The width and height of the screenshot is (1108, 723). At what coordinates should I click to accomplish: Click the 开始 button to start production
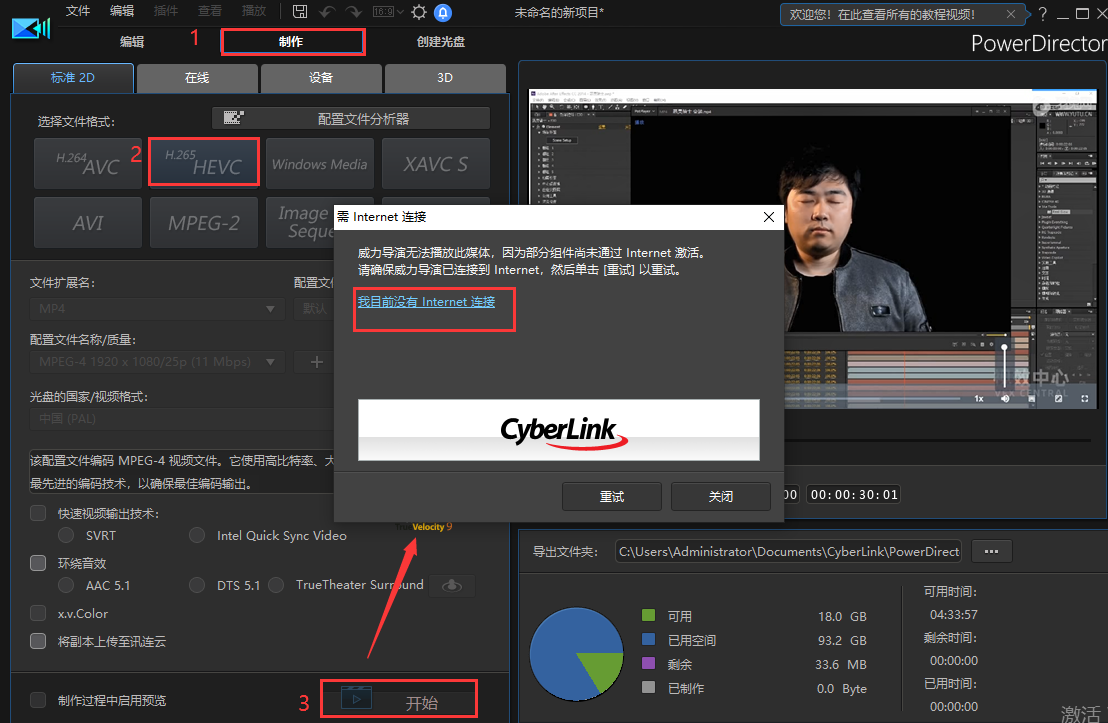(x=399, y=700)
